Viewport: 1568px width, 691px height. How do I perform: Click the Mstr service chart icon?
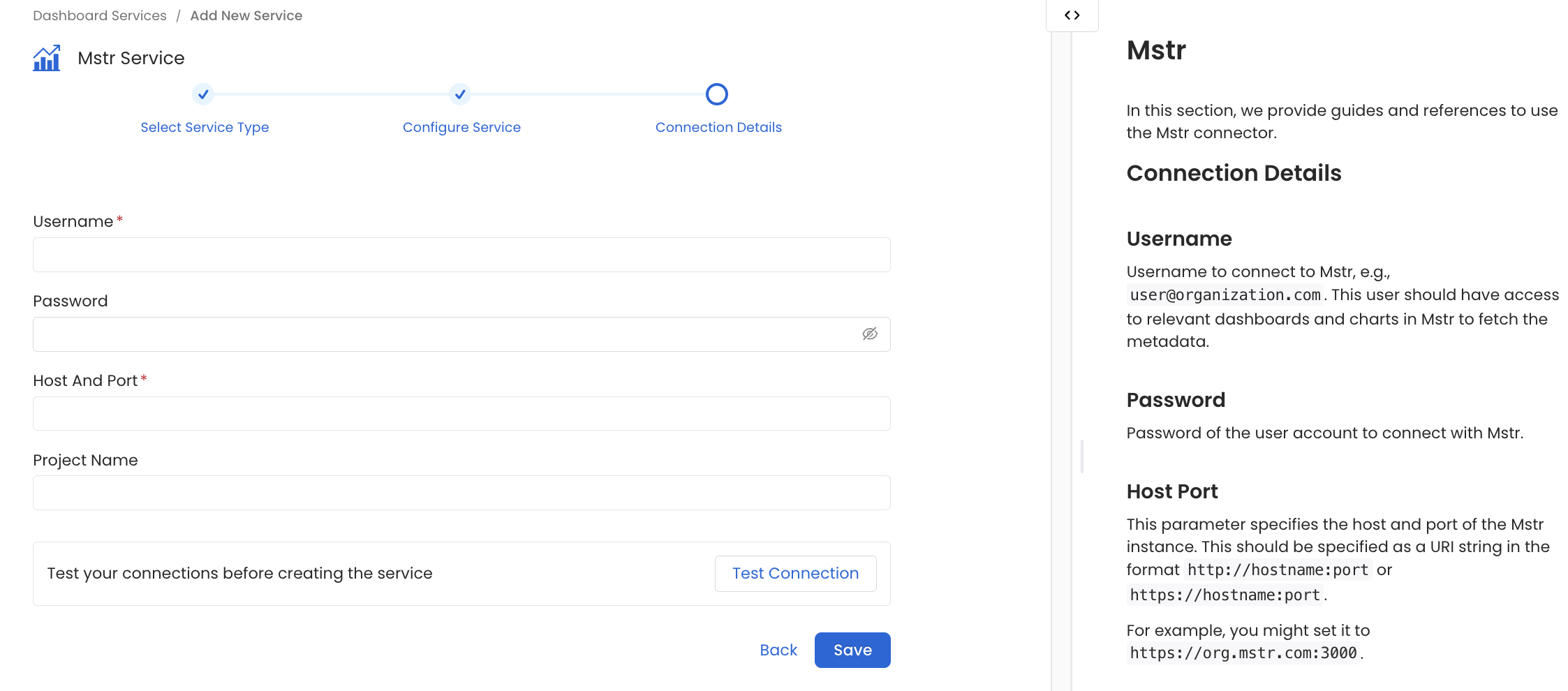click(x=46, y=59)
